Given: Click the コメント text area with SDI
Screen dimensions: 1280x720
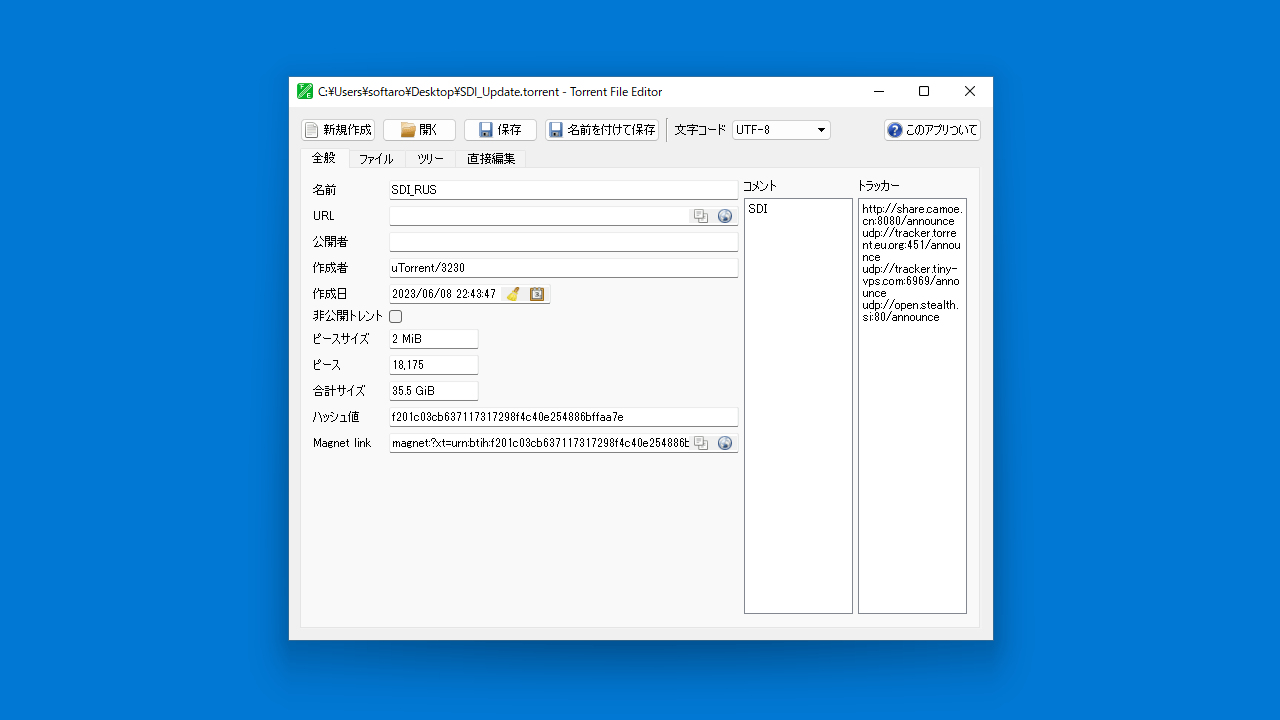Looking at the screenshot, I should [798, 406].
